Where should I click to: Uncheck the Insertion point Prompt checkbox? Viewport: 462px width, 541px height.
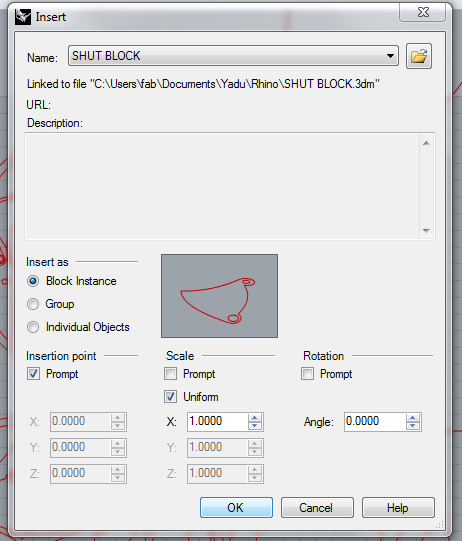[x=33, y=374]
